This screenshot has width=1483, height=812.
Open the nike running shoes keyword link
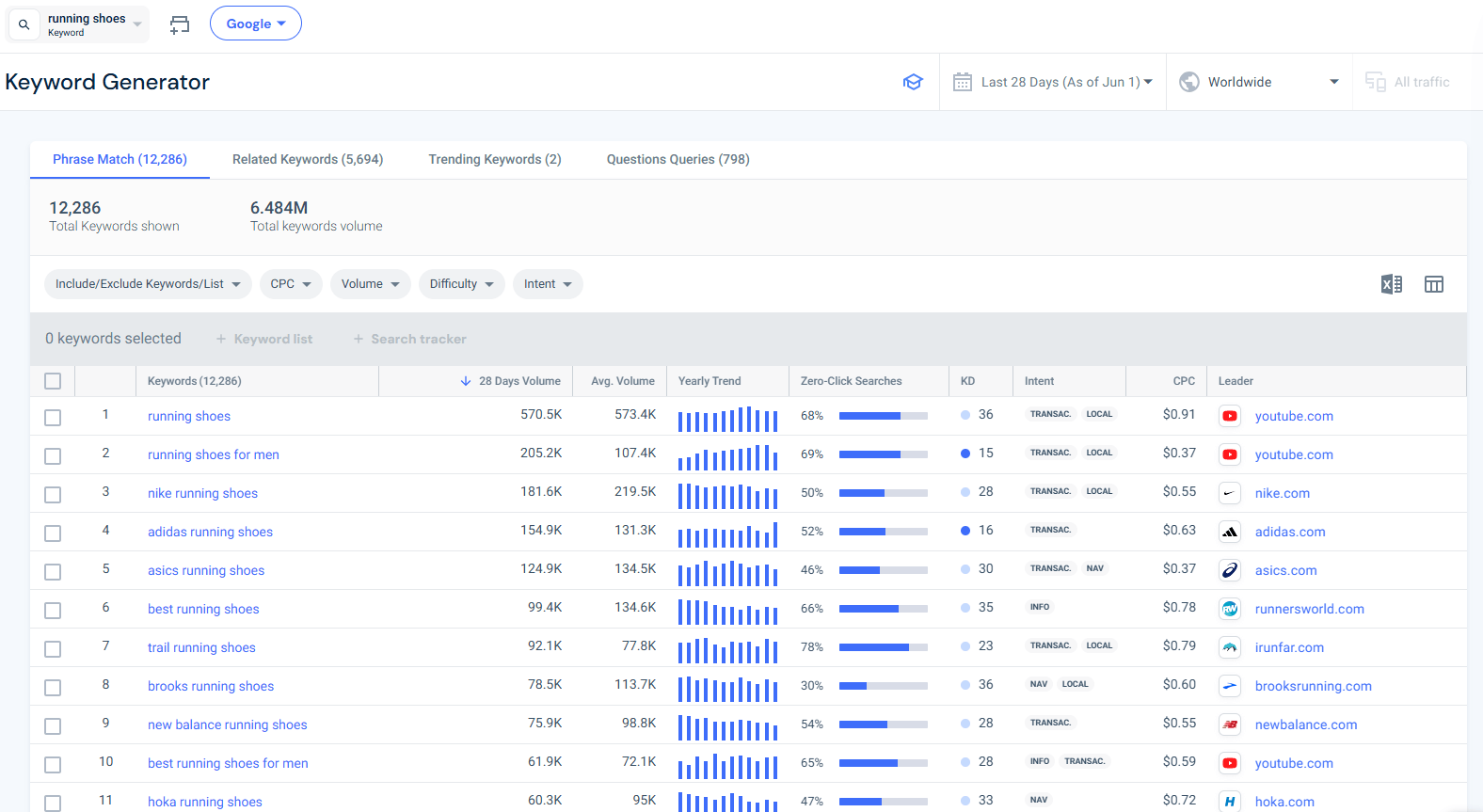(202, 493)
